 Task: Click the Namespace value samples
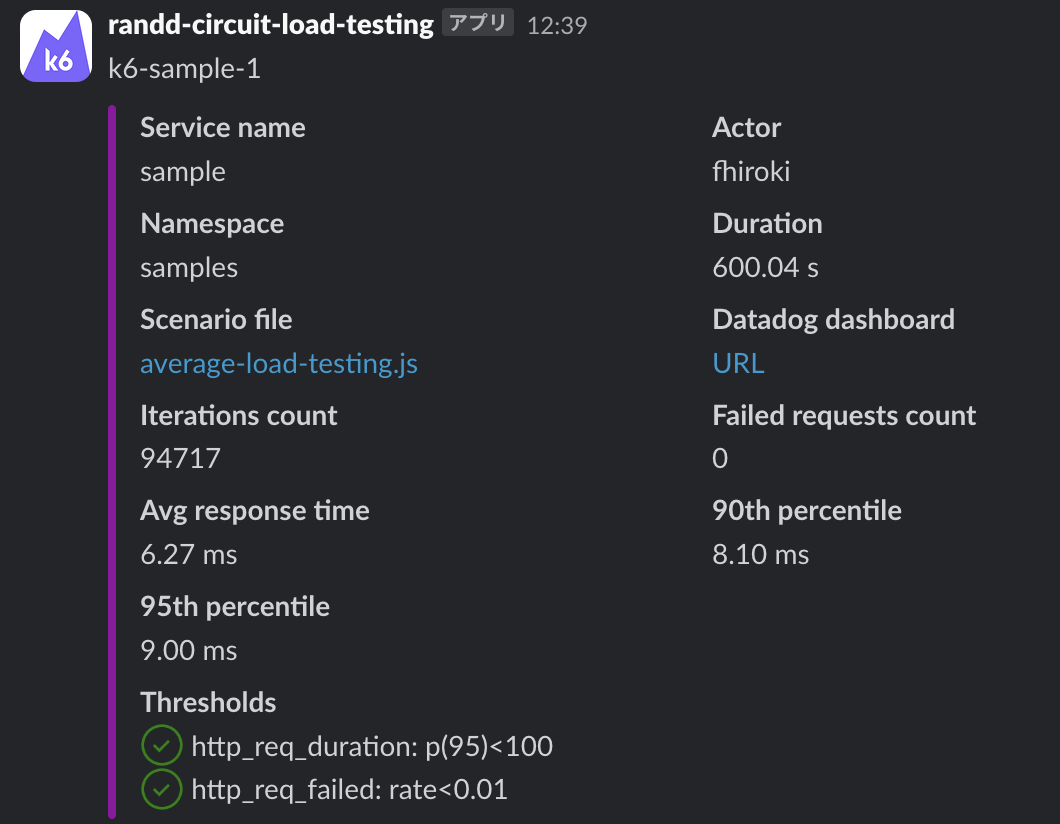pyautogui.click(x=189, y=268)
